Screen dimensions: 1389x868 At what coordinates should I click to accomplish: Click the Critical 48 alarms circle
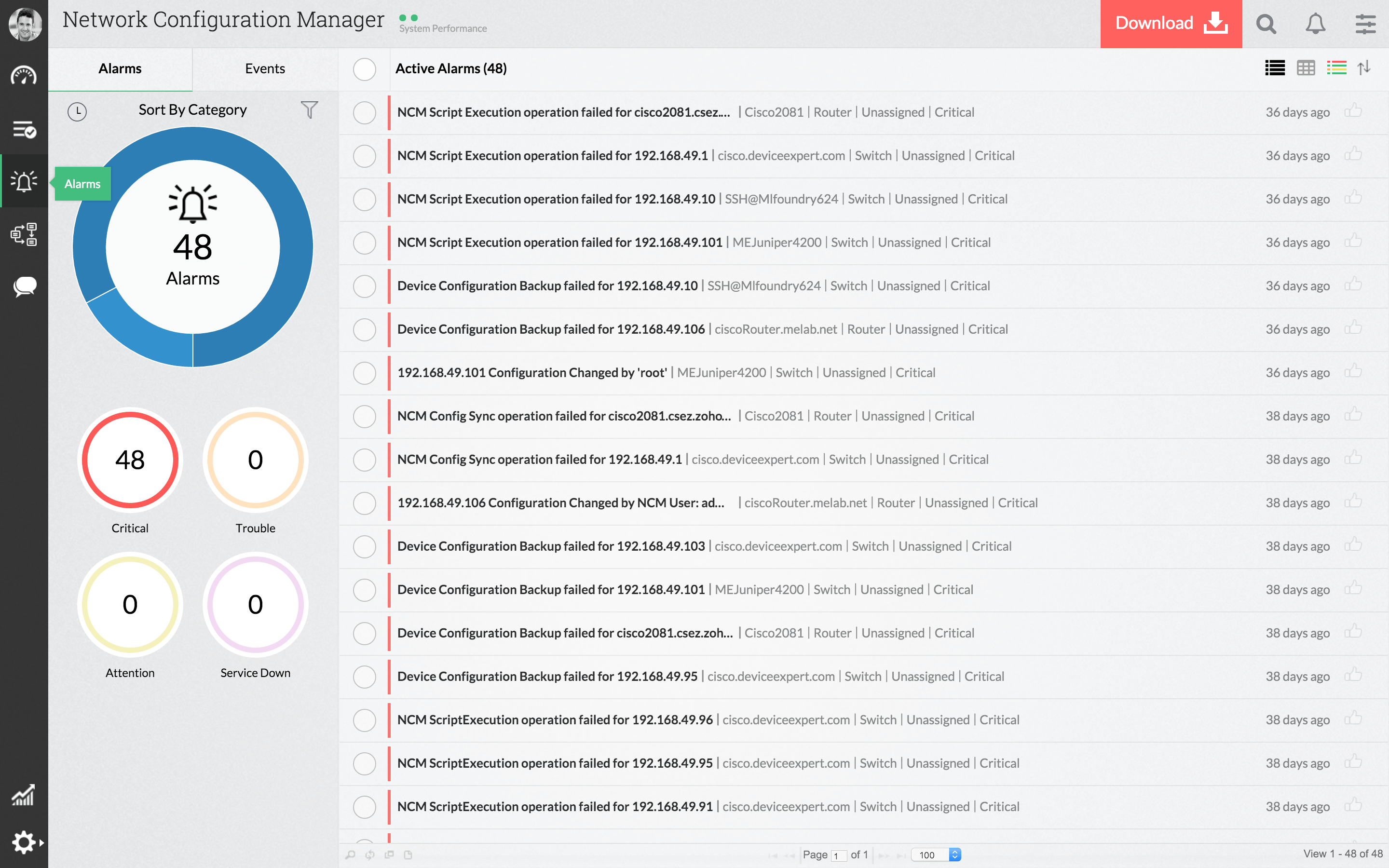point(130,460)
